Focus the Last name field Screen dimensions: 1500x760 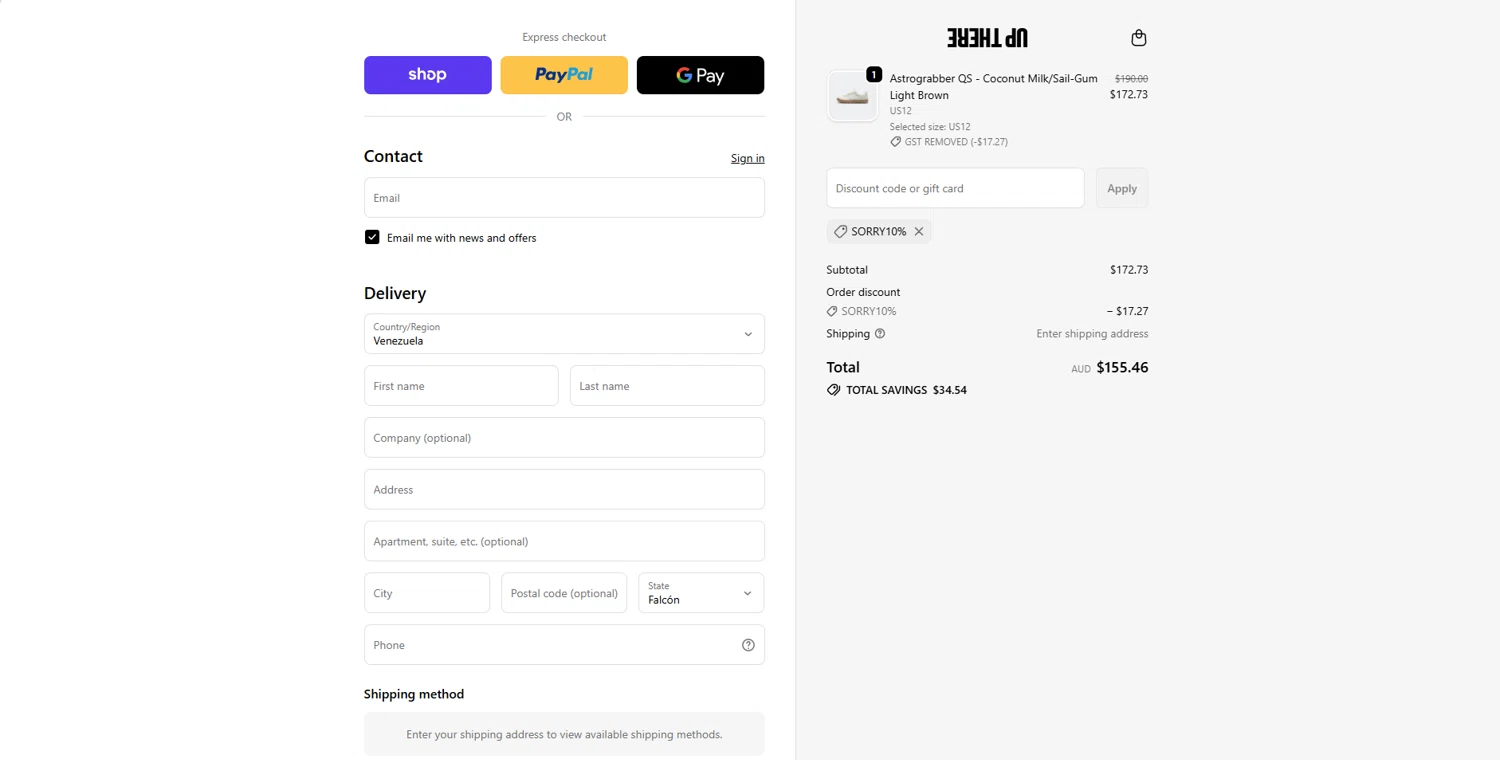pos(667,386)
